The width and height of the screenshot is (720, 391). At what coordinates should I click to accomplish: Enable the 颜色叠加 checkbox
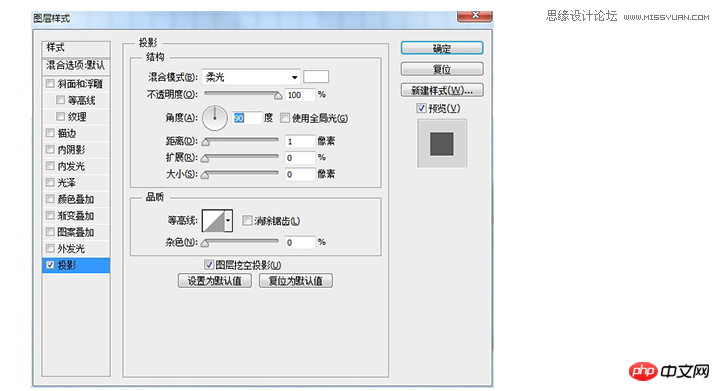(x=50, y=199)
